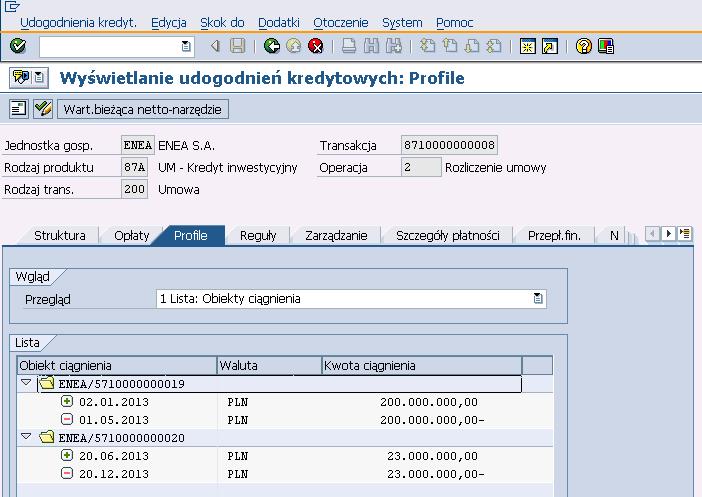Click the Rodzaj trans. field 200

click(134, 189)
